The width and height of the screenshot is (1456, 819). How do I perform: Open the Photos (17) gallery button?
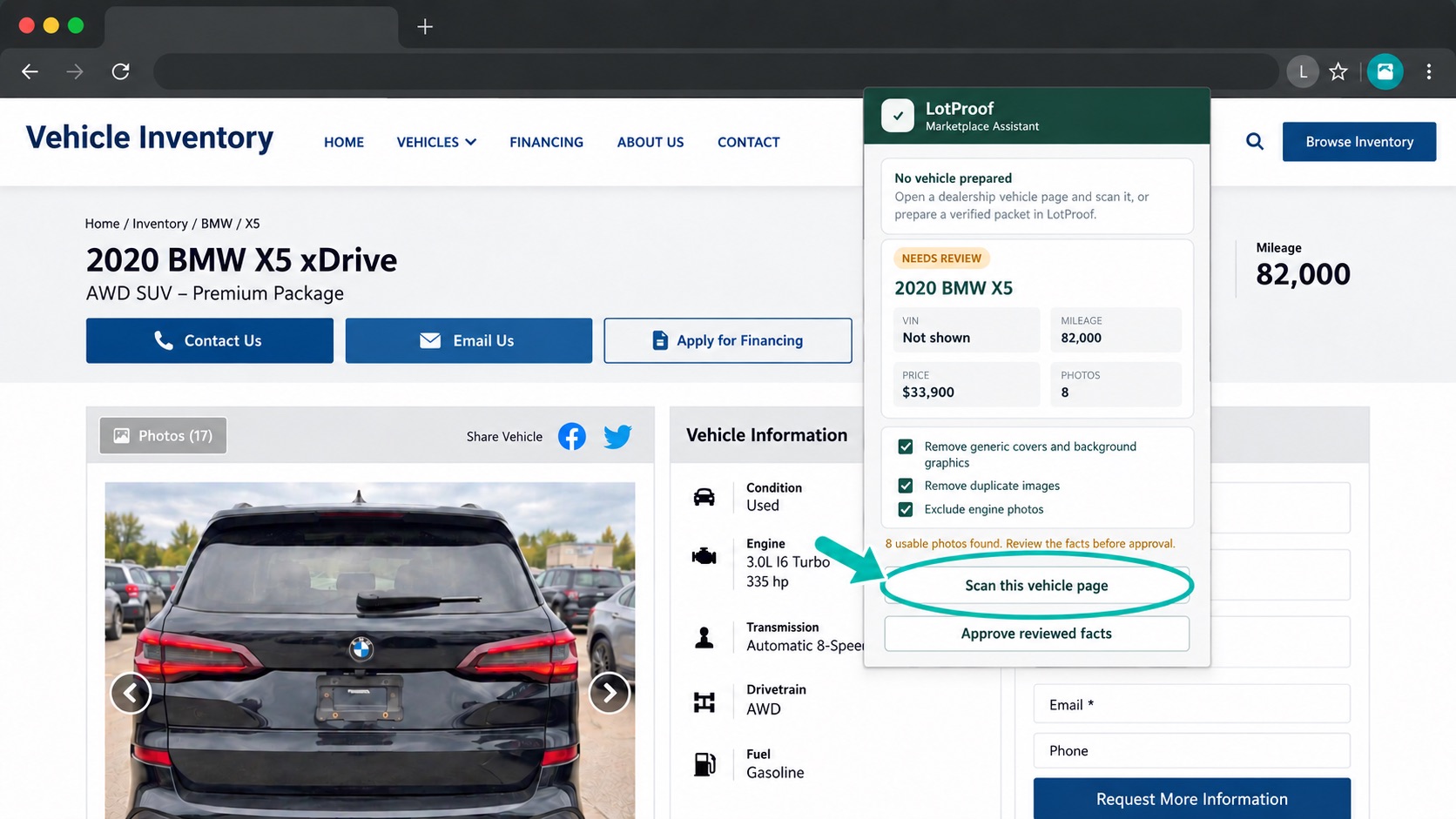tap(163, 436)
